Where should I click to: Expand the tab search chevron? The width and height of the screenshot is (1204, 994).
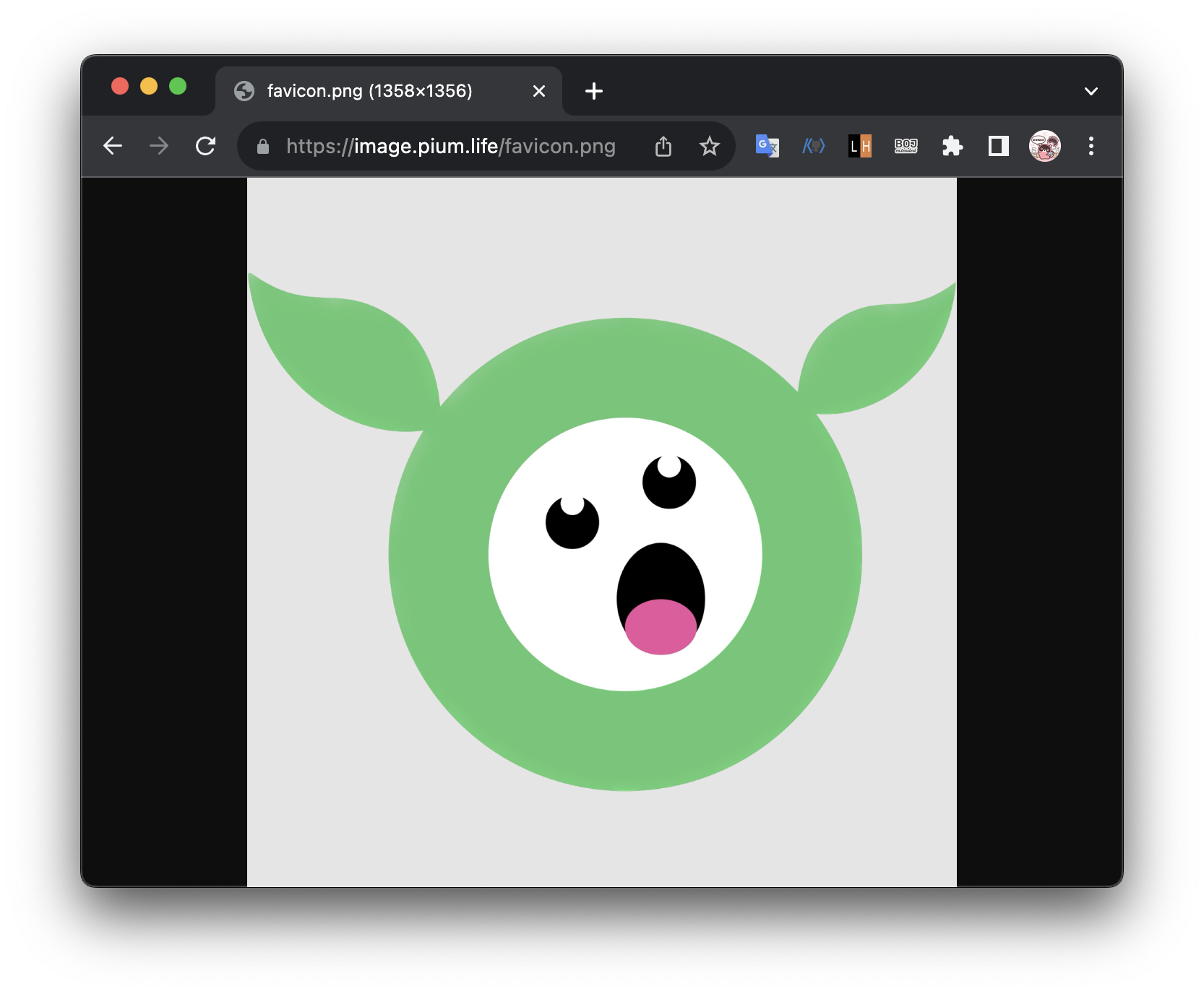[1091, 91]
